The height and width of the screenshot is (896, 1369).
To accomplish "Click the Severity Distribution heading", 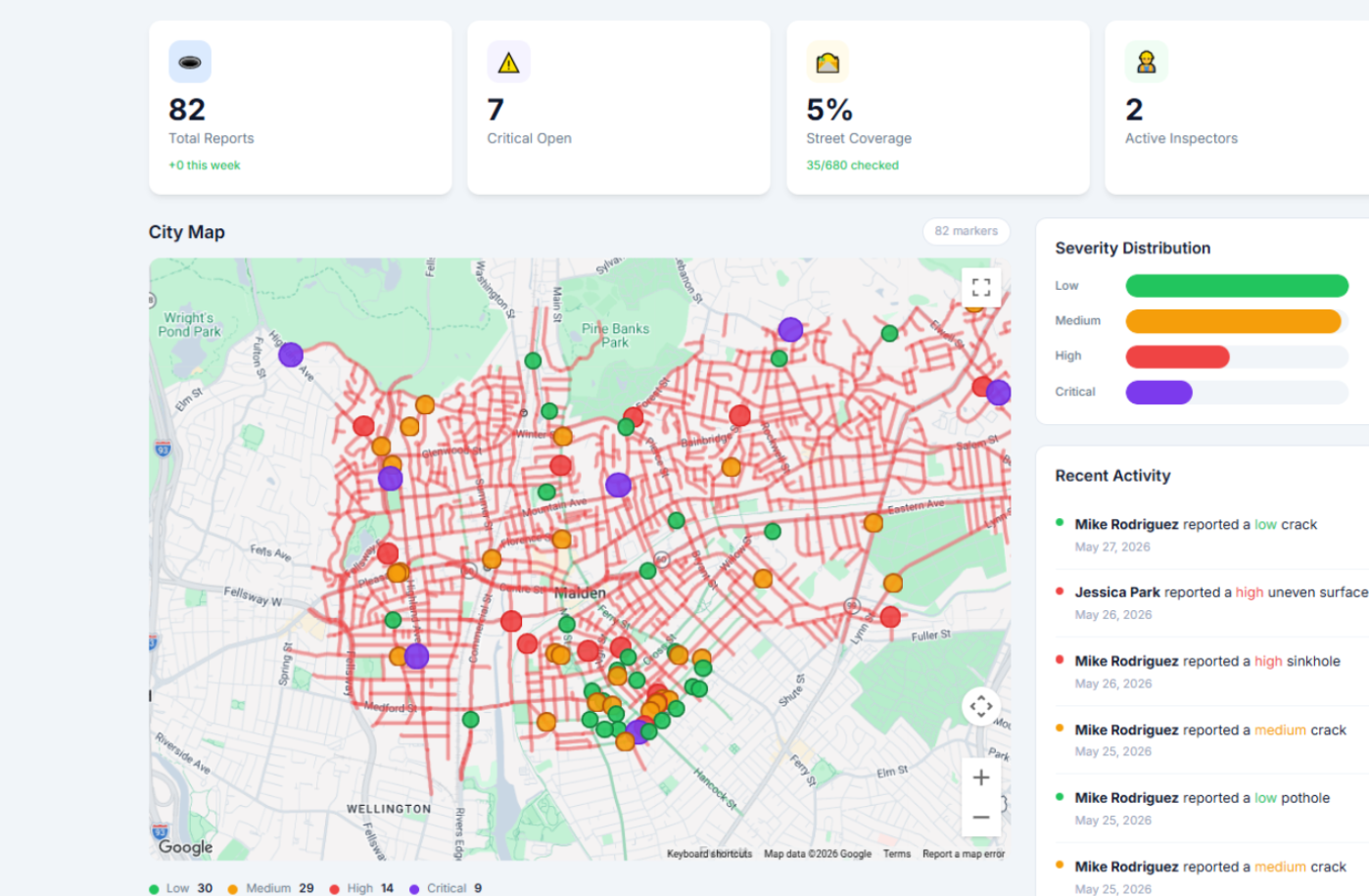I will [1132, 249].
